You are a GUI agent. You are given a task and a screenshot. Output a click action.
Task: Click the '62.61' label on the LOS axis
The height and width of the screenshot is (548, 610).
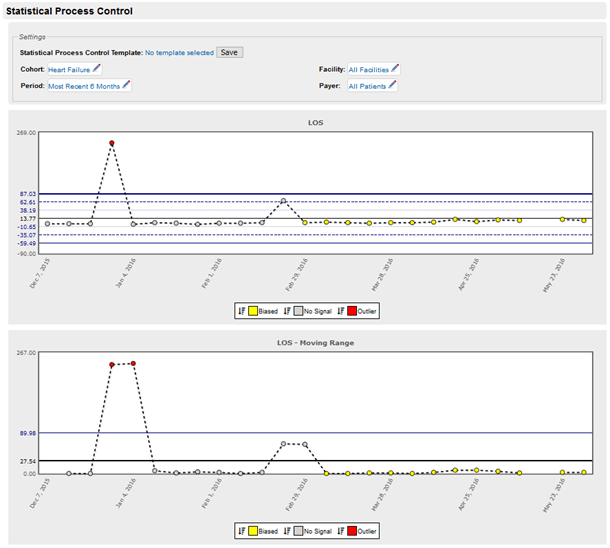28,202
